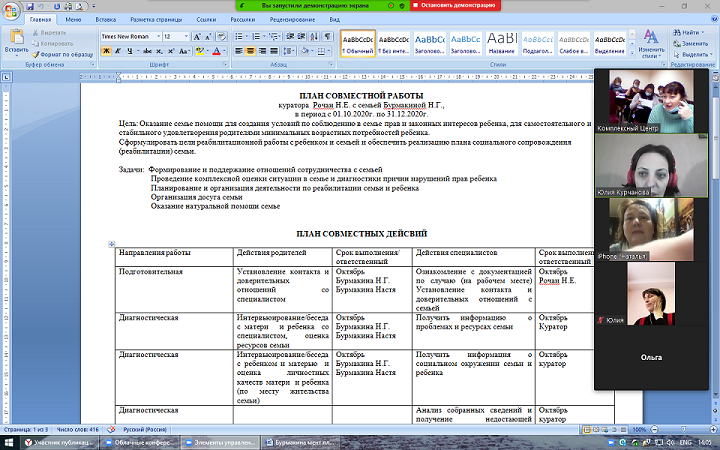Decrease paragraph indent
This screenshot has width=720, height=450.
pos(290,36)
